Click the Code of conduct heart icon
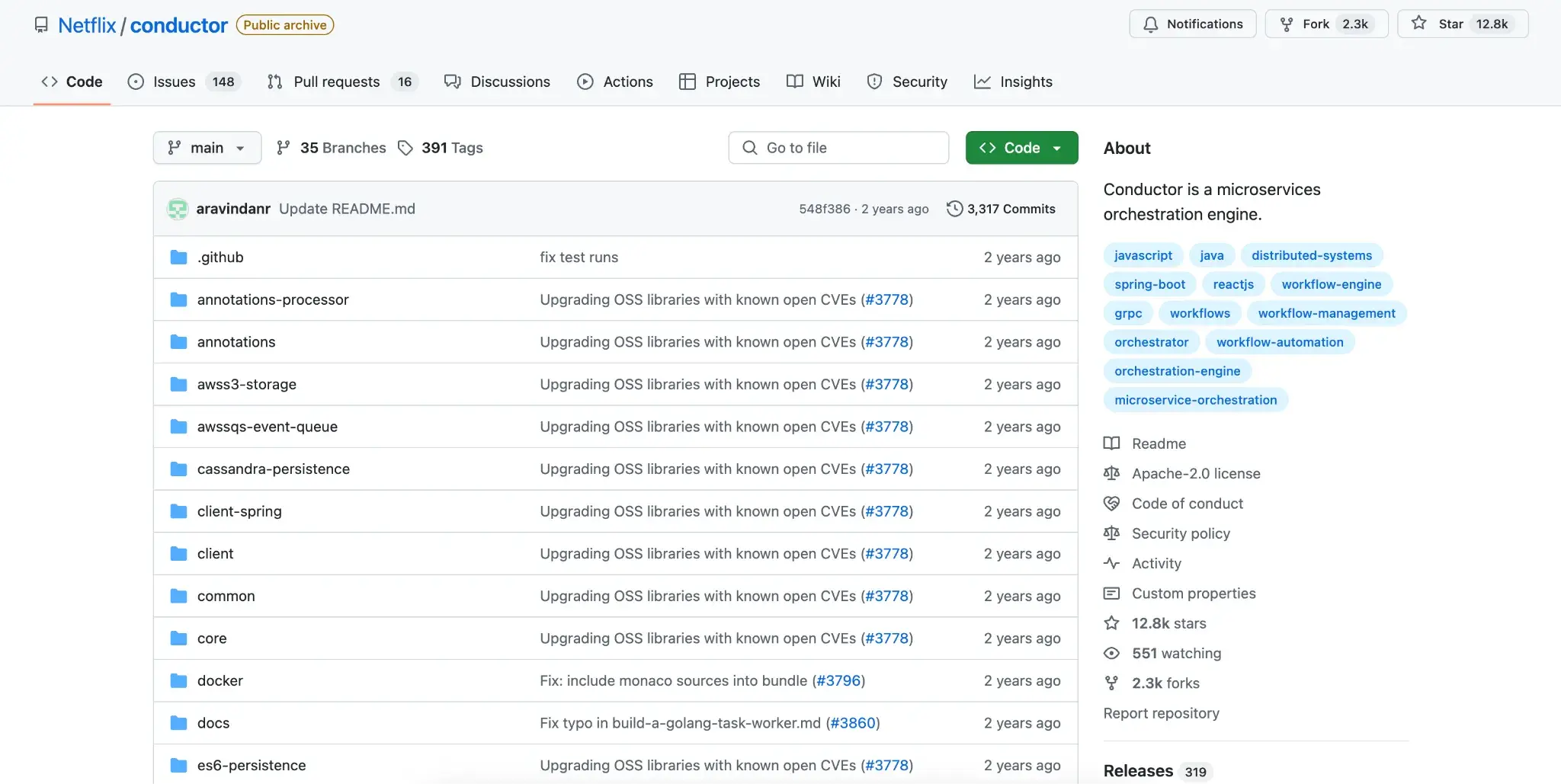The width and height of the screenshot is (1561, 784). point(1112,504)
